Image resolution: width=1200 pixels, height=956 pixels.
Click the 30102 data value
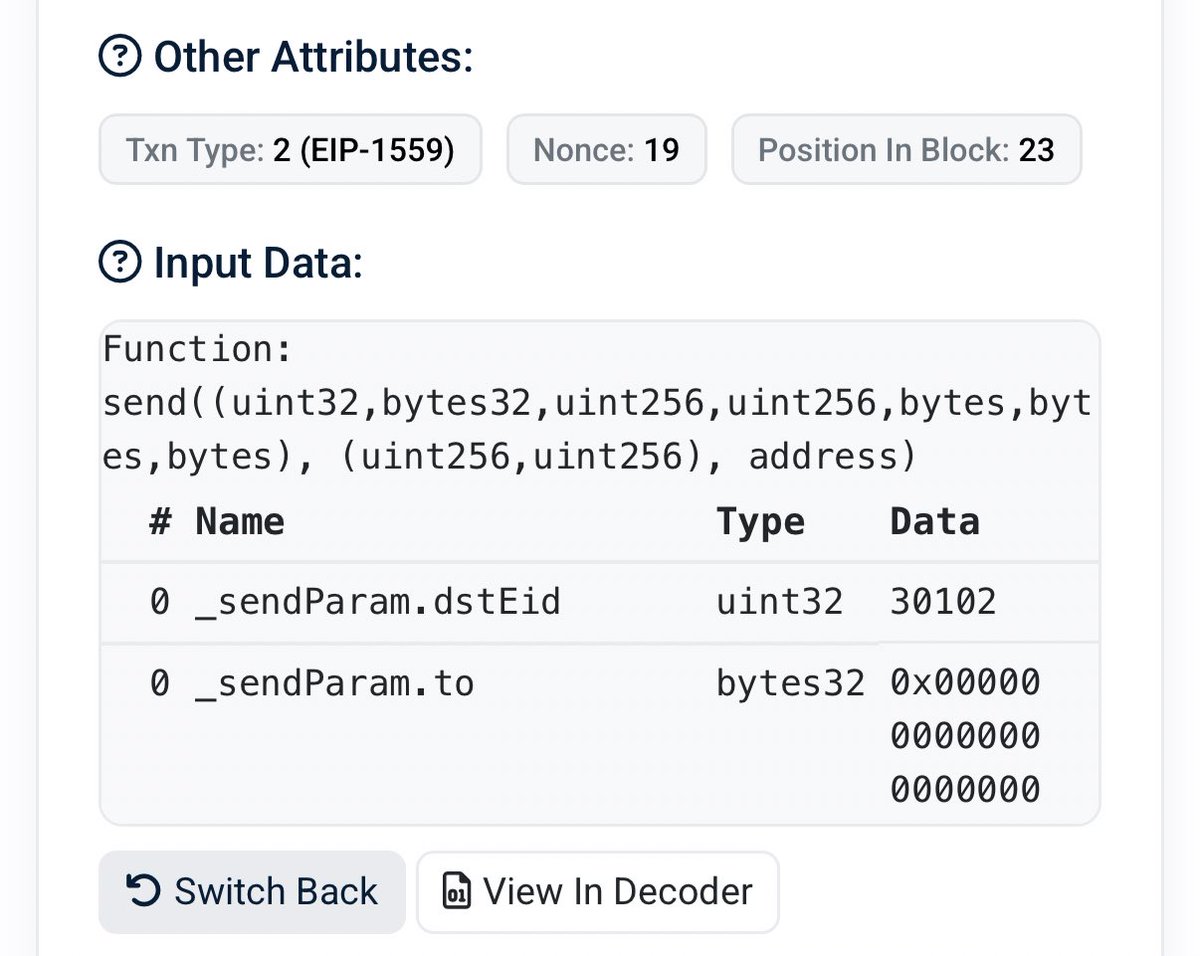[x=943, y=602]
